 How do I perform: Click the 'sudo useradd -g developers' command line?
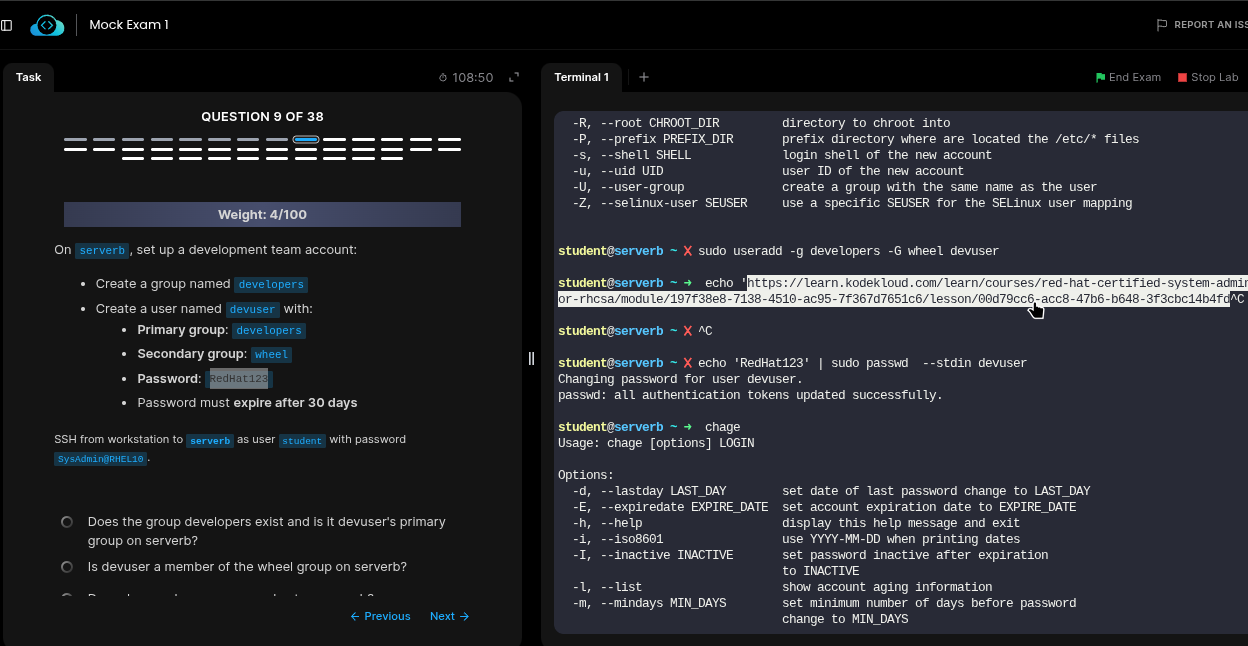(x=848, y=251)
